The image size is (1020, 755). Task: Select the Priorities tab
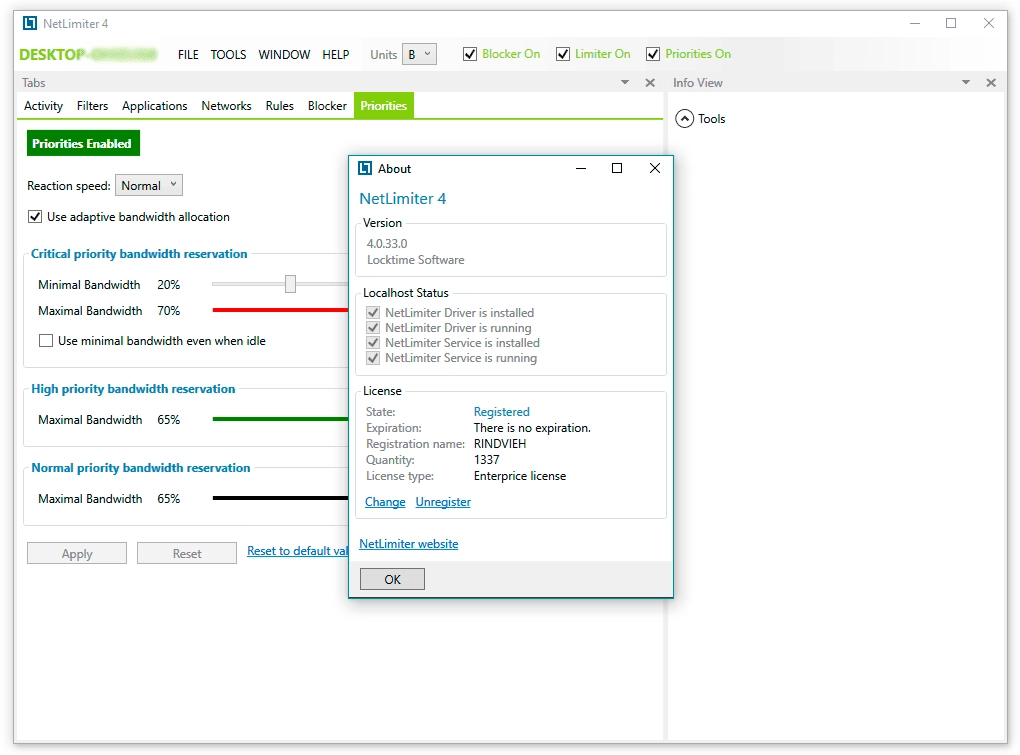pos(384,105)
